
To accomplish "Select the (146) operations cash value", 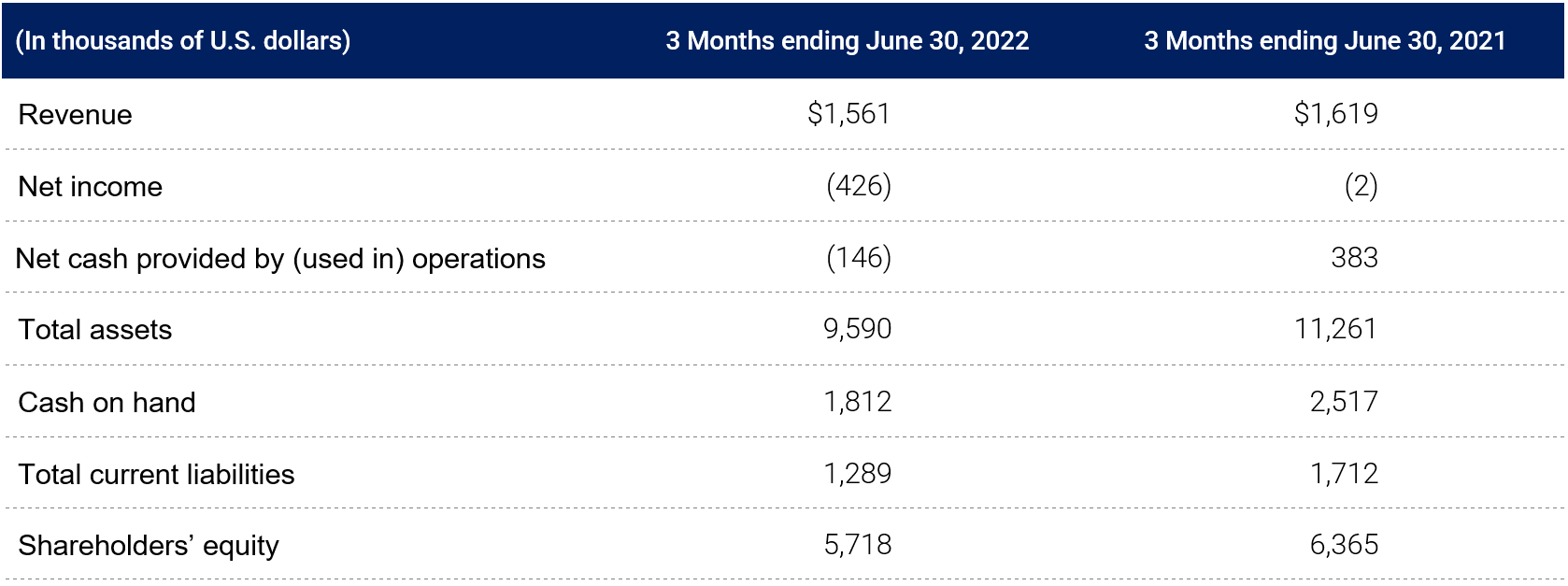I will tap(858, 258).
